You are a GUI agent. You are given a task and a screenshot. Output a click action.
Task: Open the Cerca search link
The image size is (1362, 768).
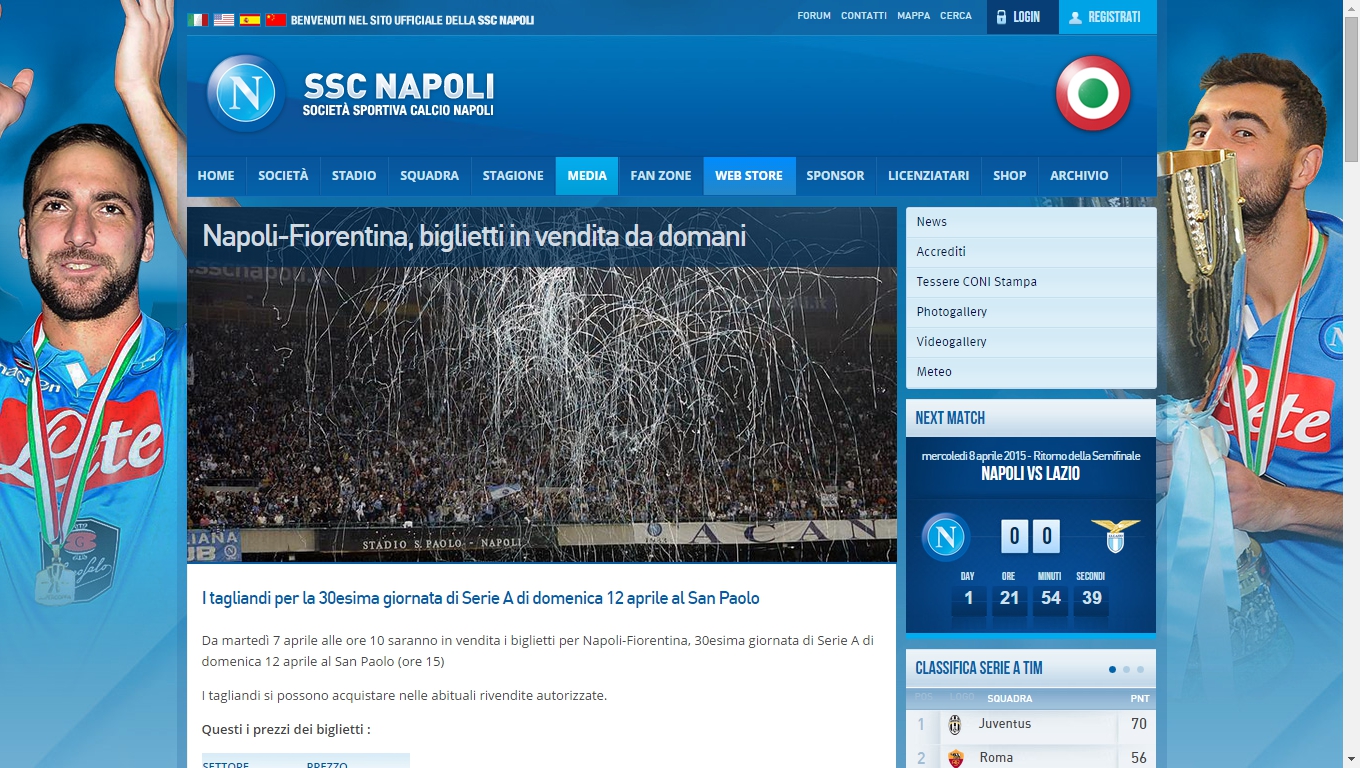[x=956, y=16]
